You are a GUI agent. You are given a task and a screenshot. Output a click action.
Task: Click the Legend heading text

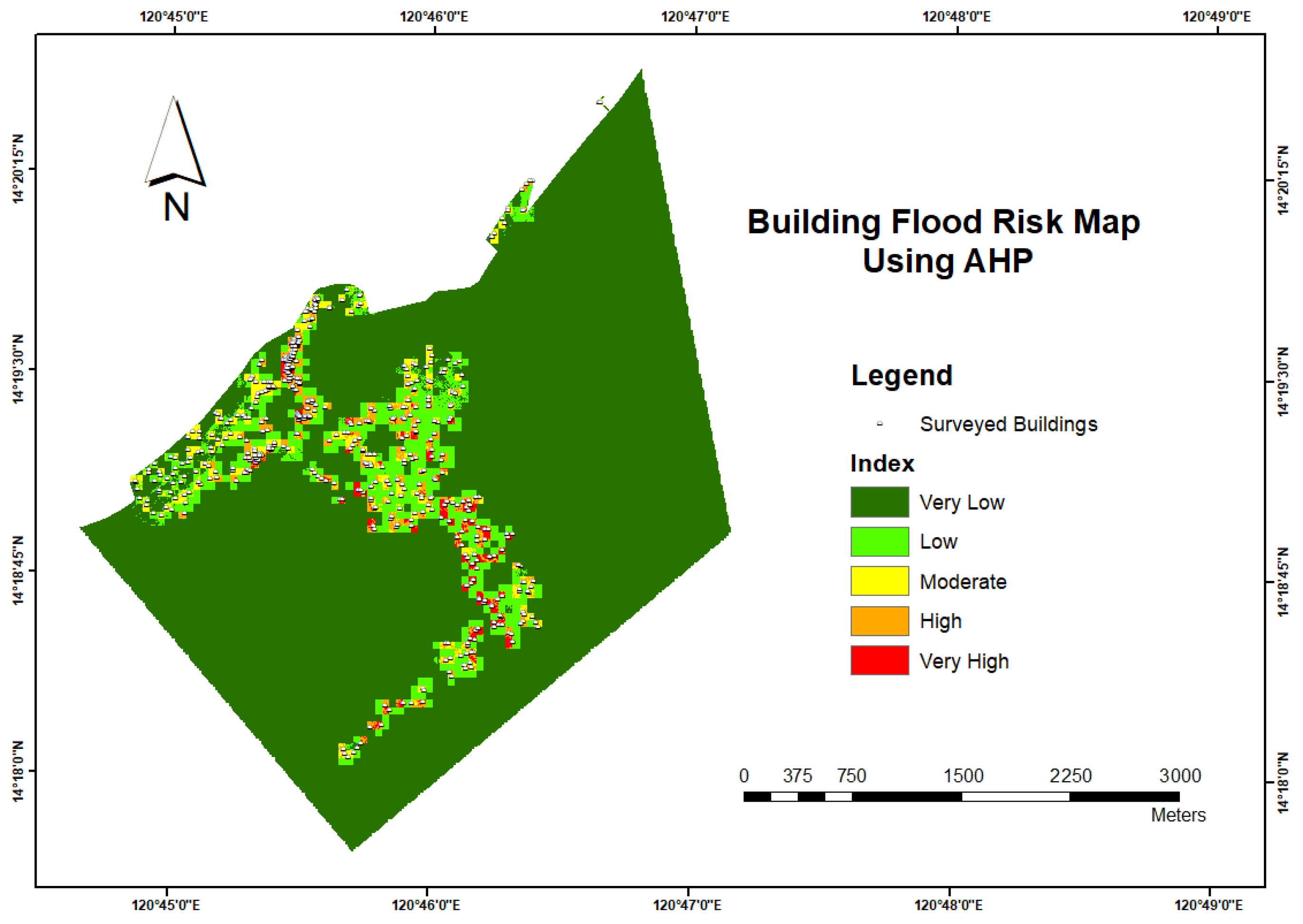(901, 375)
